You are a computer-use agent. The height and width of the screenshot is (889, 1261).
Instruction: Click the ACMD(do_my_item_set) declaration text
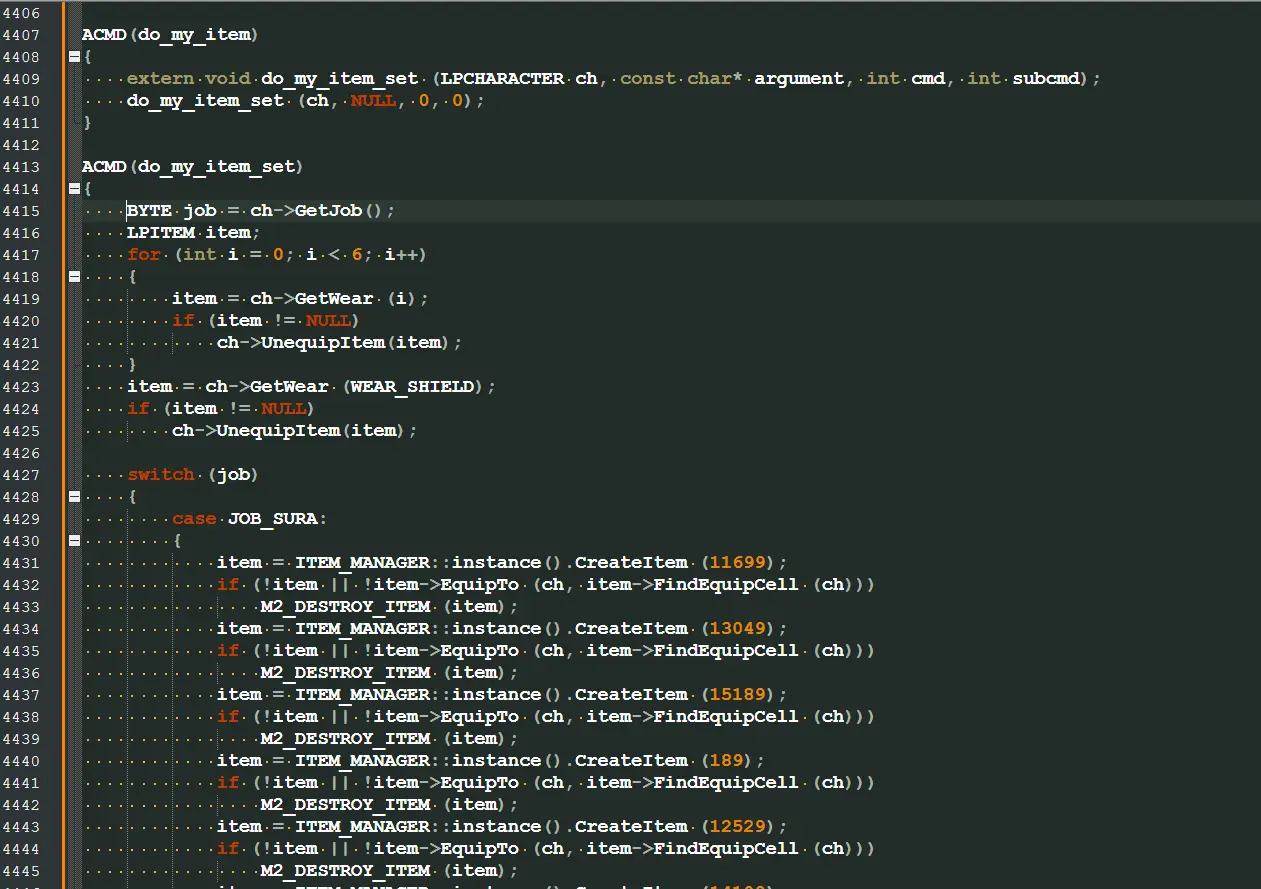coord(192,167)
